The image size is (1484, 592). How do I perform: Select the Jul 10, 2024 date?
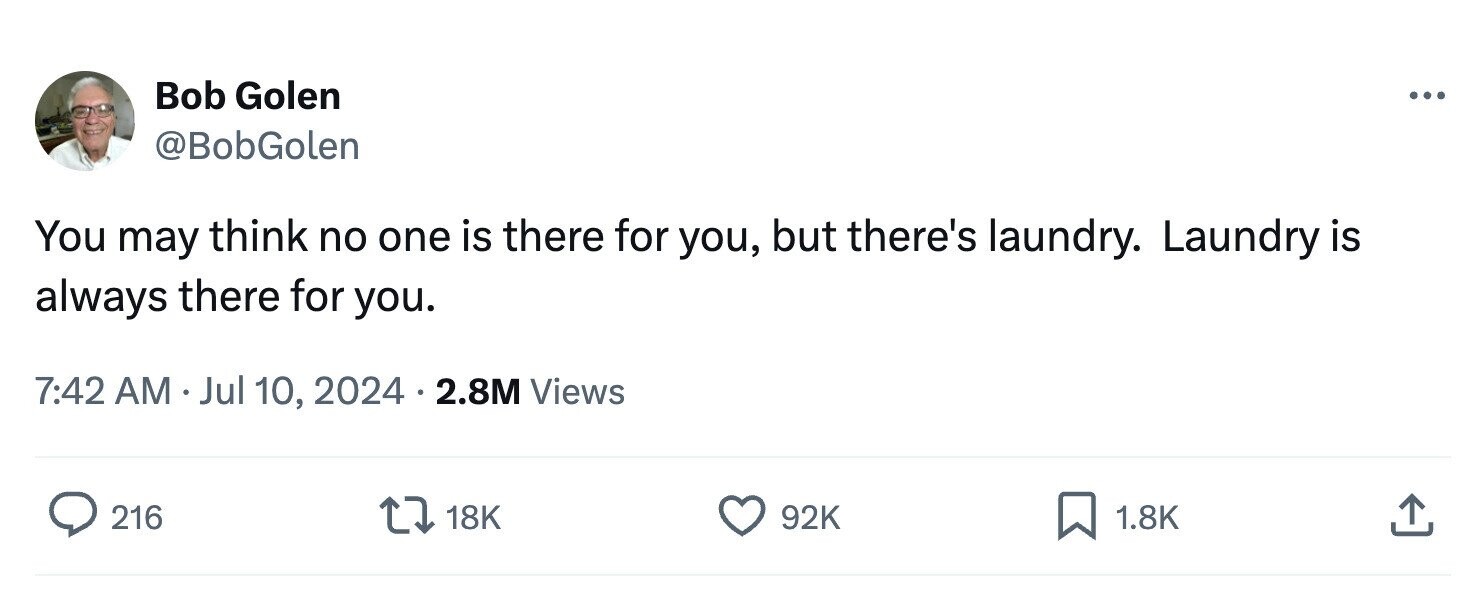pyautogui.click(x=301, y=391)
